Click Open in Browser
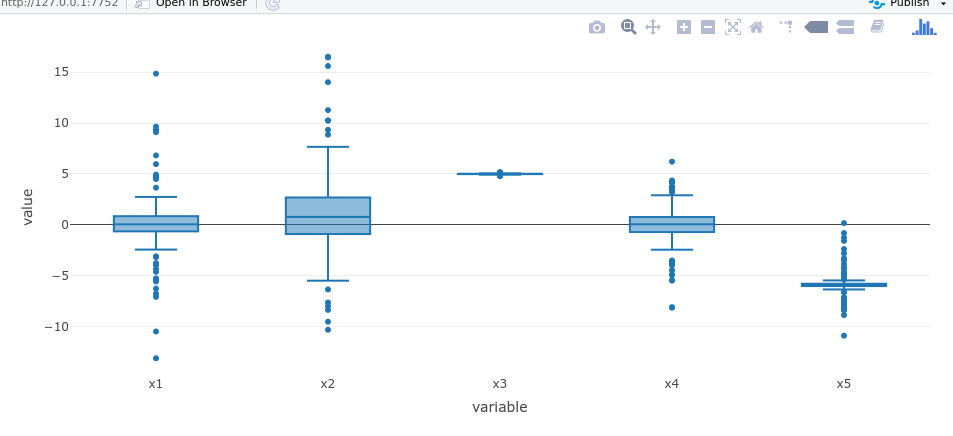Screen dimensions: 953x436 pyautogui.click(x=200, y=3)
